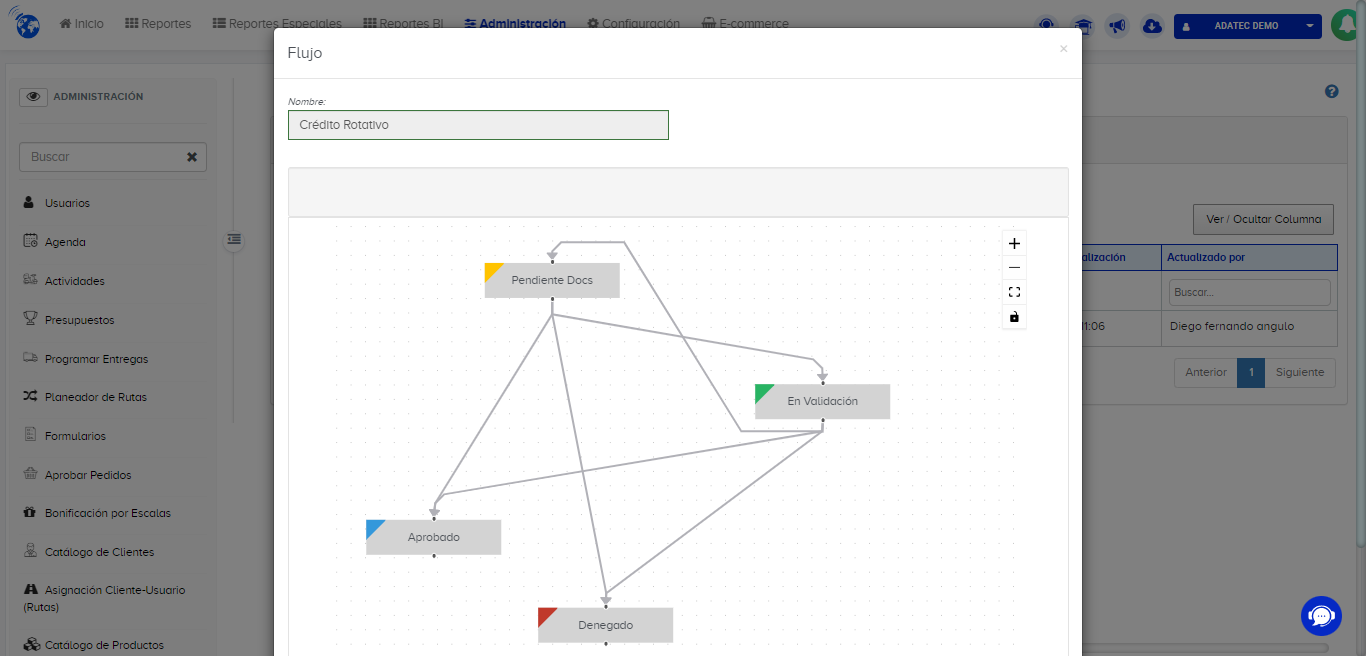Collapse the sidebar using the handle icon
This screenshot has height=656, width=1366.
click(233, 240)
